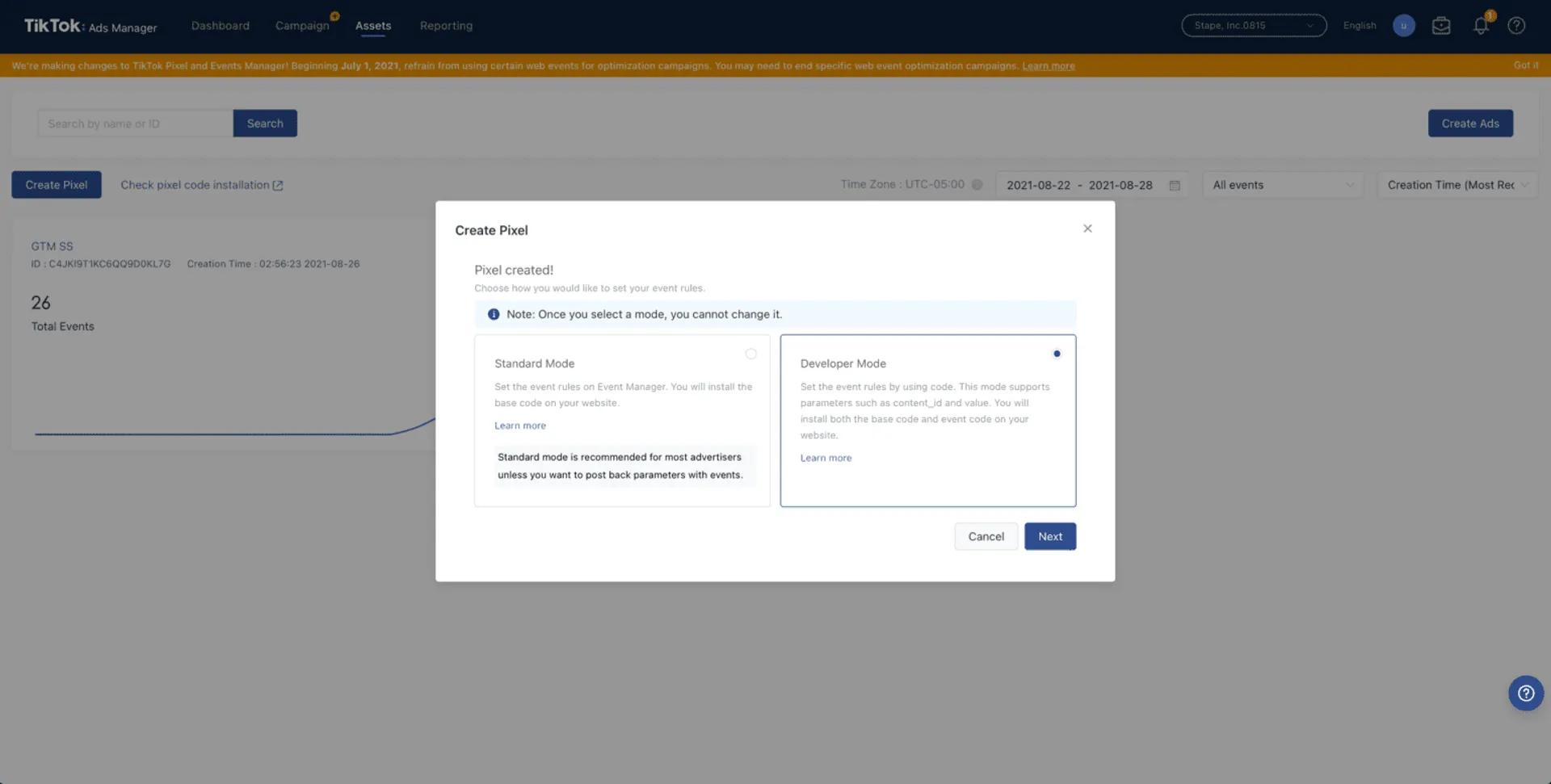Click the 26 Total Events count
Viewport: 1551px width, 784px height.
tap(40, 303)
